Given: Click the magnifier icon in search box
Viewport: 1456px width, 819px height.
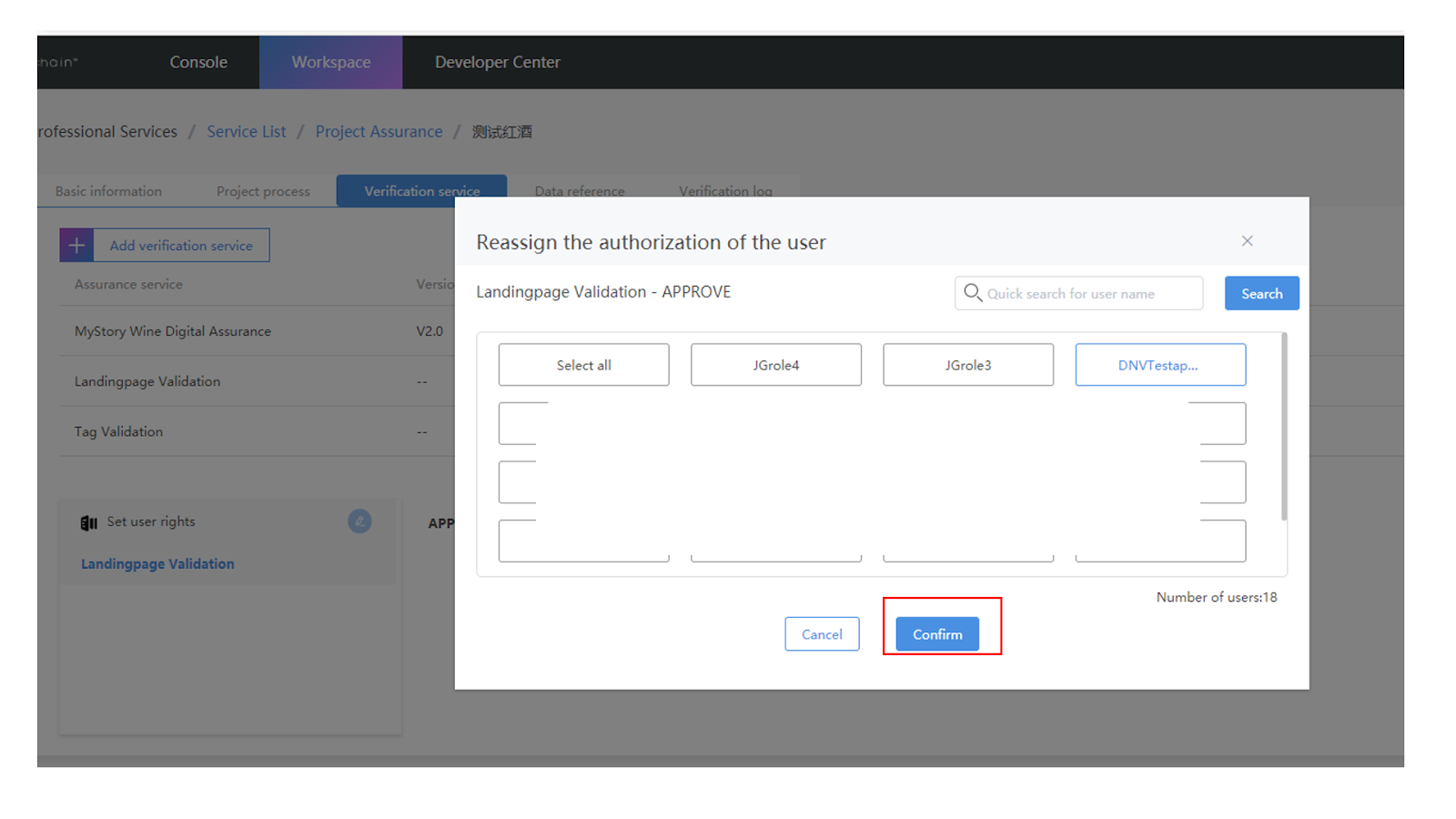Looking at the screenshot, I should 973,292.
